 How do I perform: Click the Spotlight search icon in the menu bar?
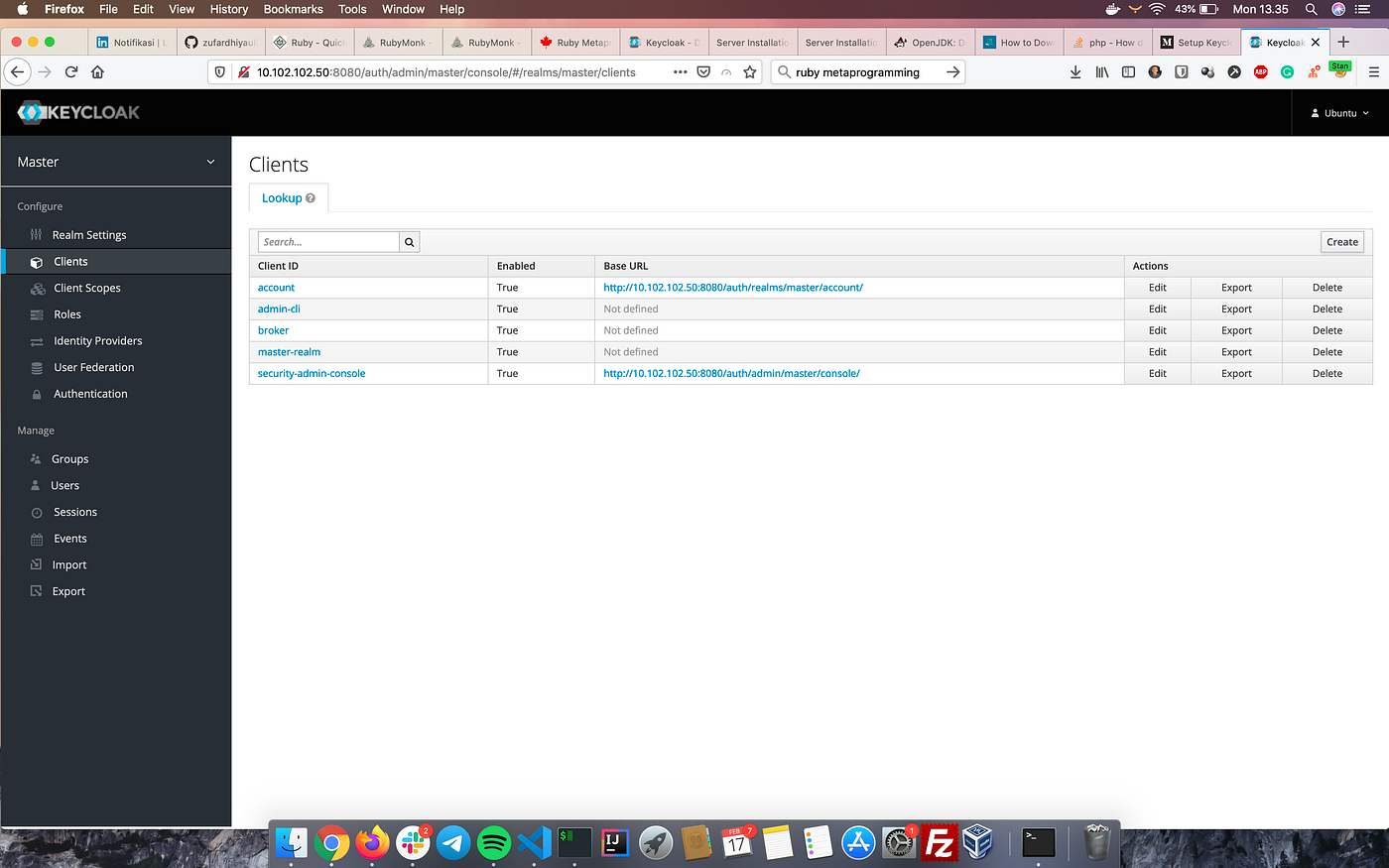coord(1311,9)
